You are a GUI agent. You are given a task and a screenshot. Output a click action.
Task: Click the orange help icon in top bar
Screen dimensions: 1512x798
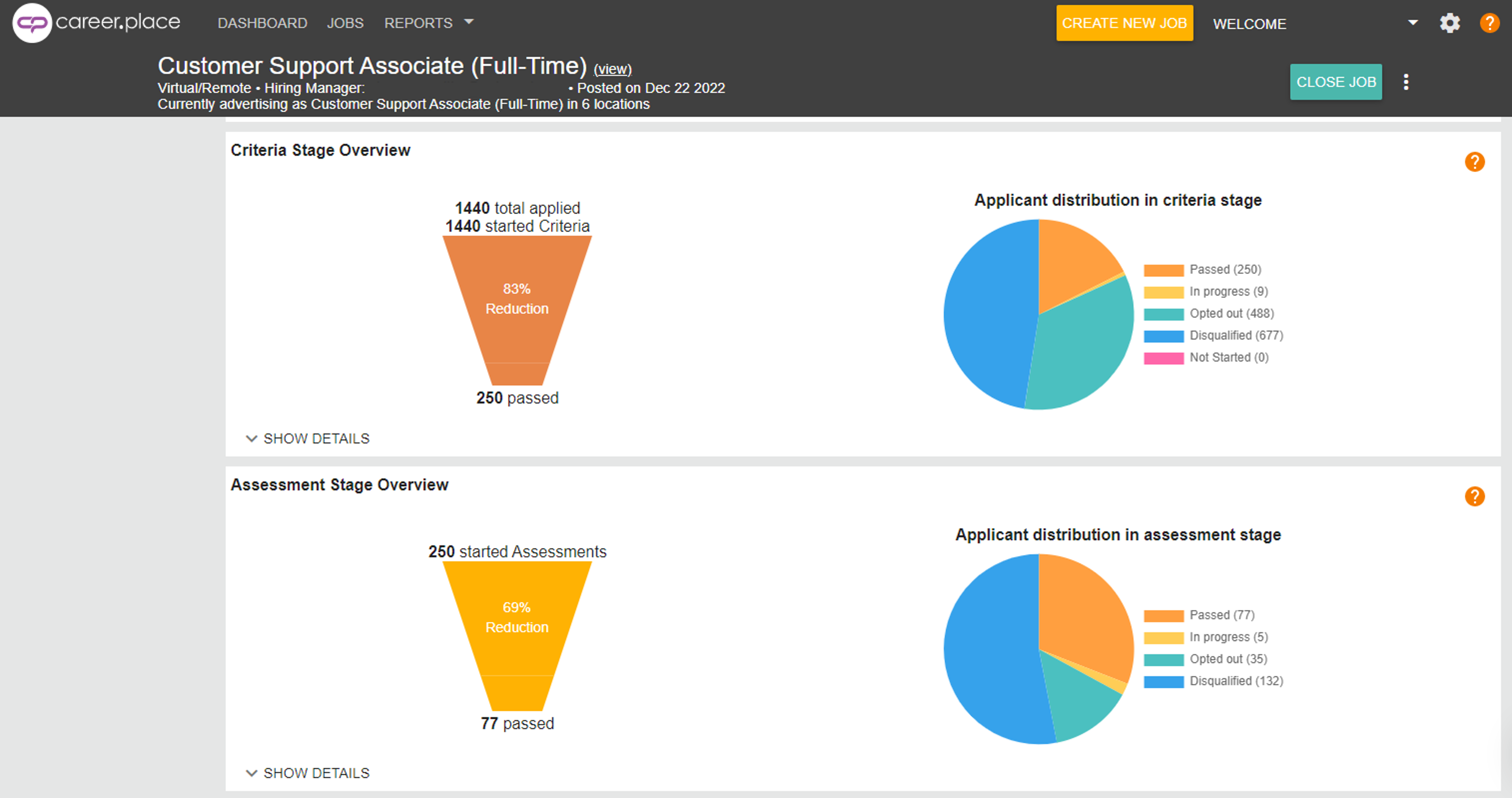pos(1489,23)
